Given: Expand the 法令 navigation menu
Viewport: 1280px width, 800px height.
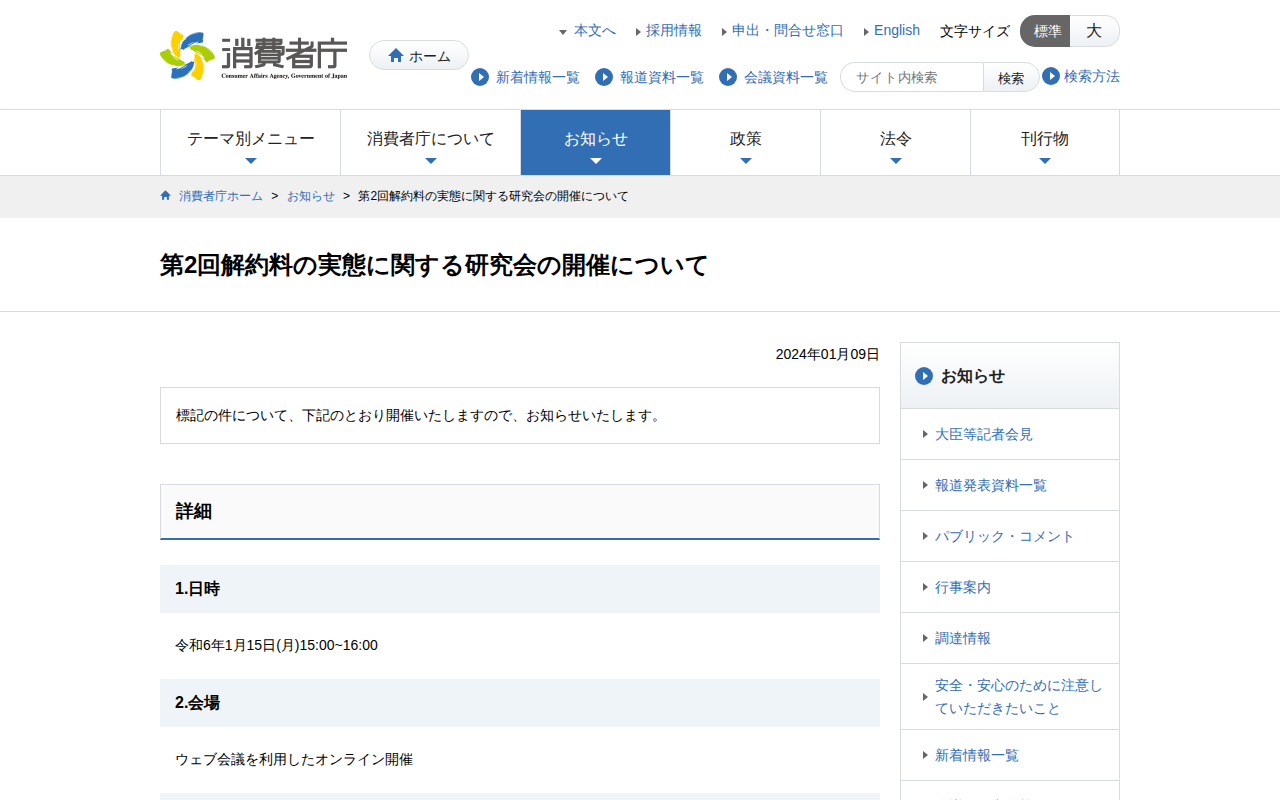Looking at the screenshot, I should 895,143.
